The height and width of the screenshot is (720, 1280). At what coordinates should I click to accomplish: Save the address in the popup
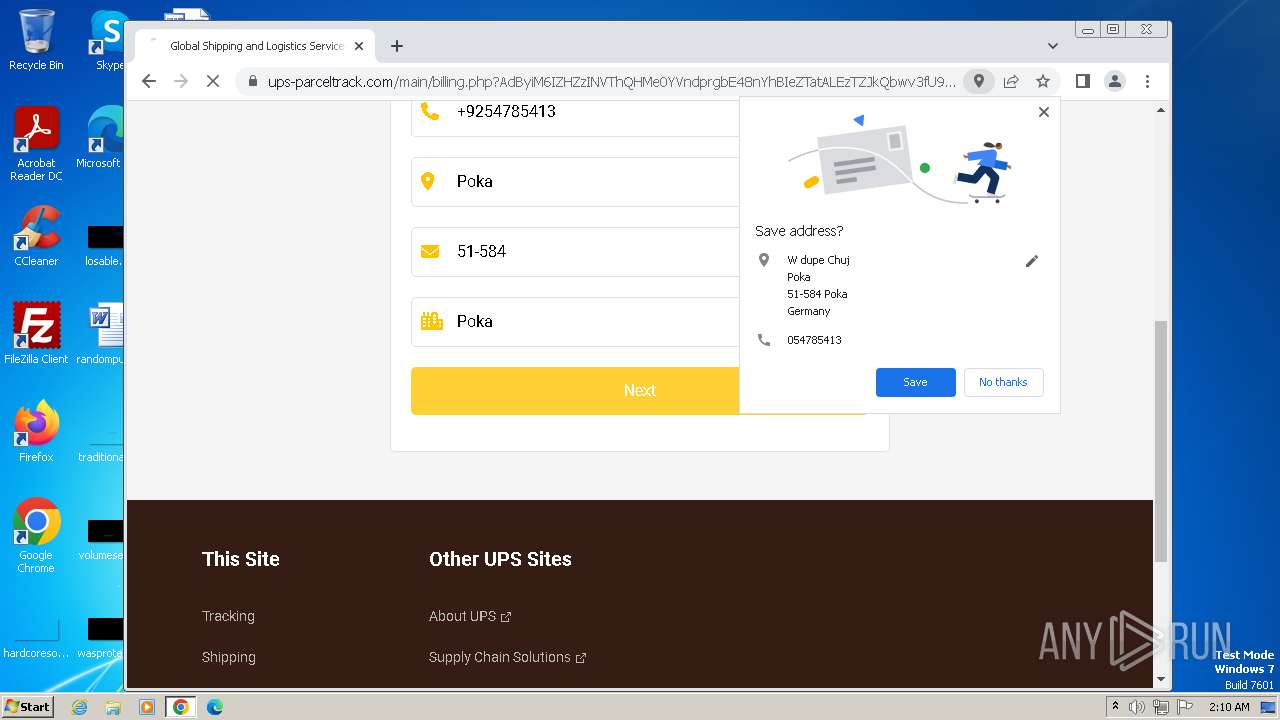(915, 382)
